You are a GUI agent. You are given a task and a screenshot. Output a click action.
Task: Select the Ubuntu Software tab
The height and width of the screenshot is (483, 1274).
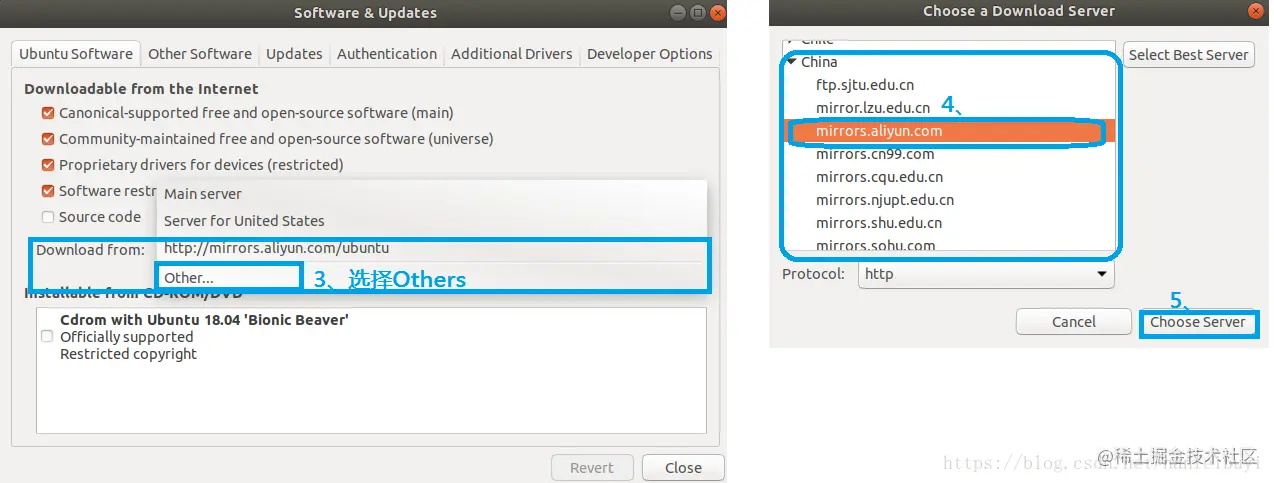pos(76,54)
